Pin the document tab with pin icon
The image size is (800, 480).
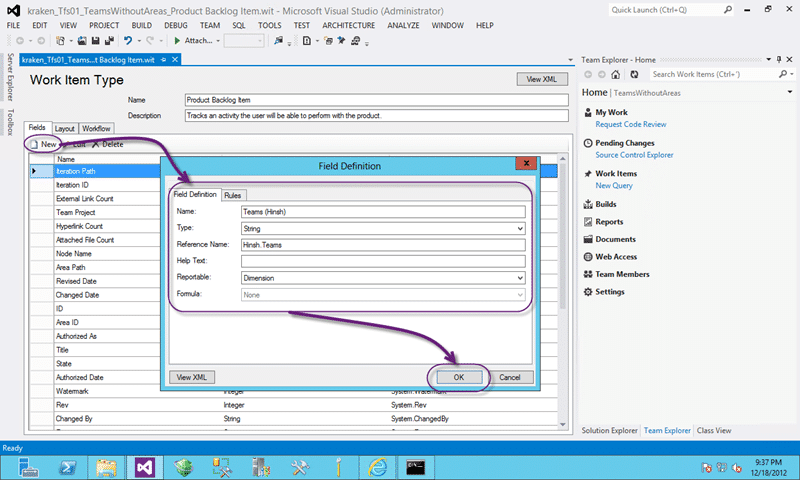[x=164, y=60]
